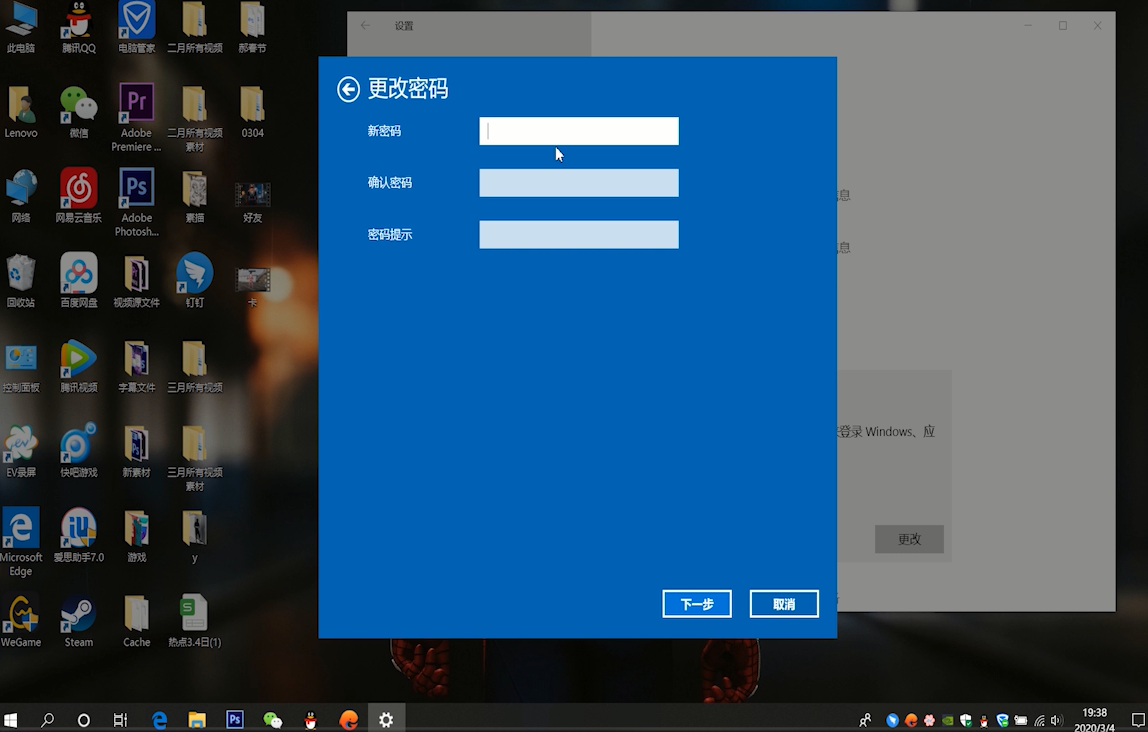Open Photoshop from the taskbar
The image size is (1148, 732).
[234, 718]
